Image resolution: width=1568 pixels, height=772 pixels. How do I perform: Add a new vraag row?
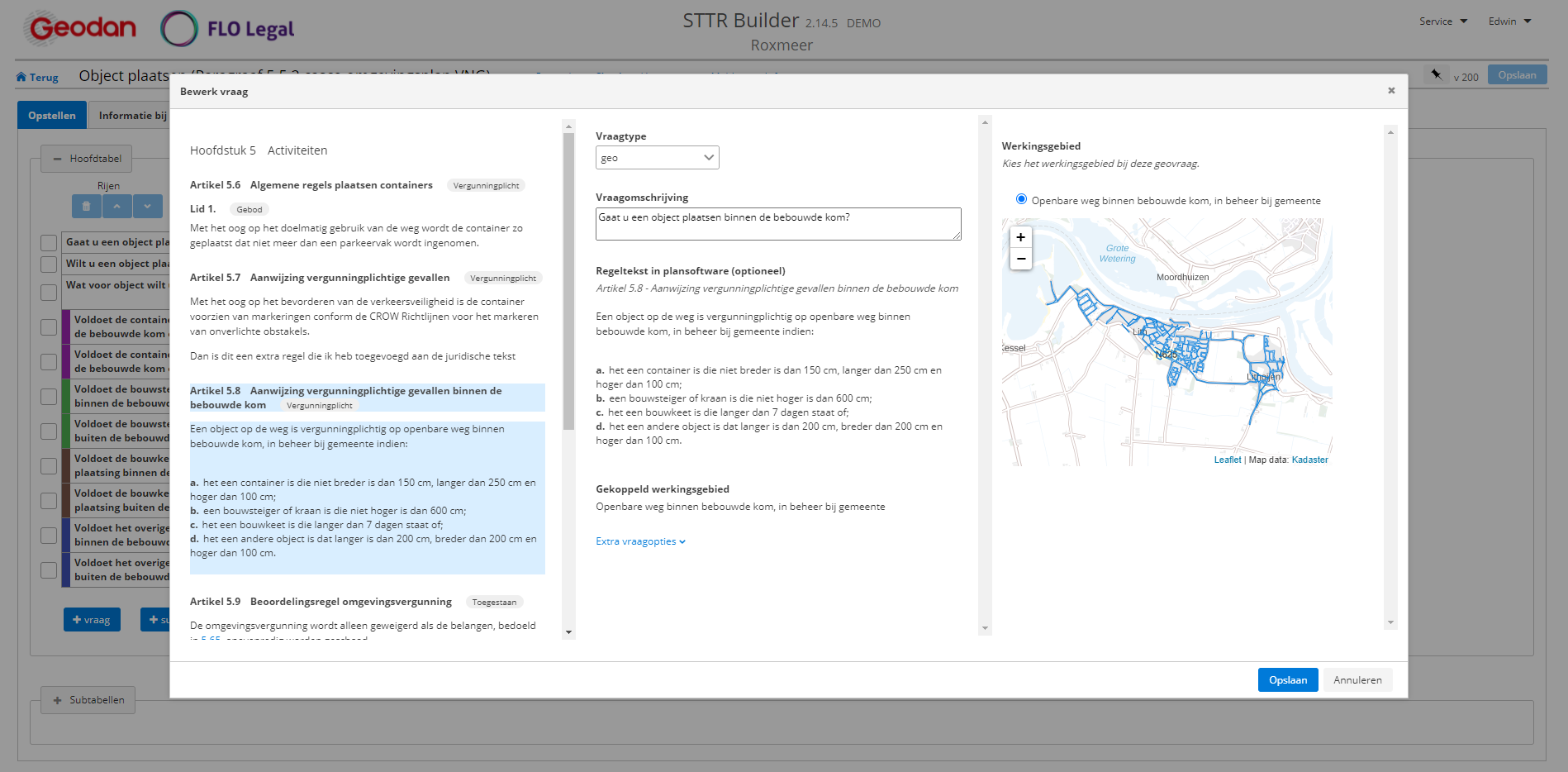pos(92,620)
